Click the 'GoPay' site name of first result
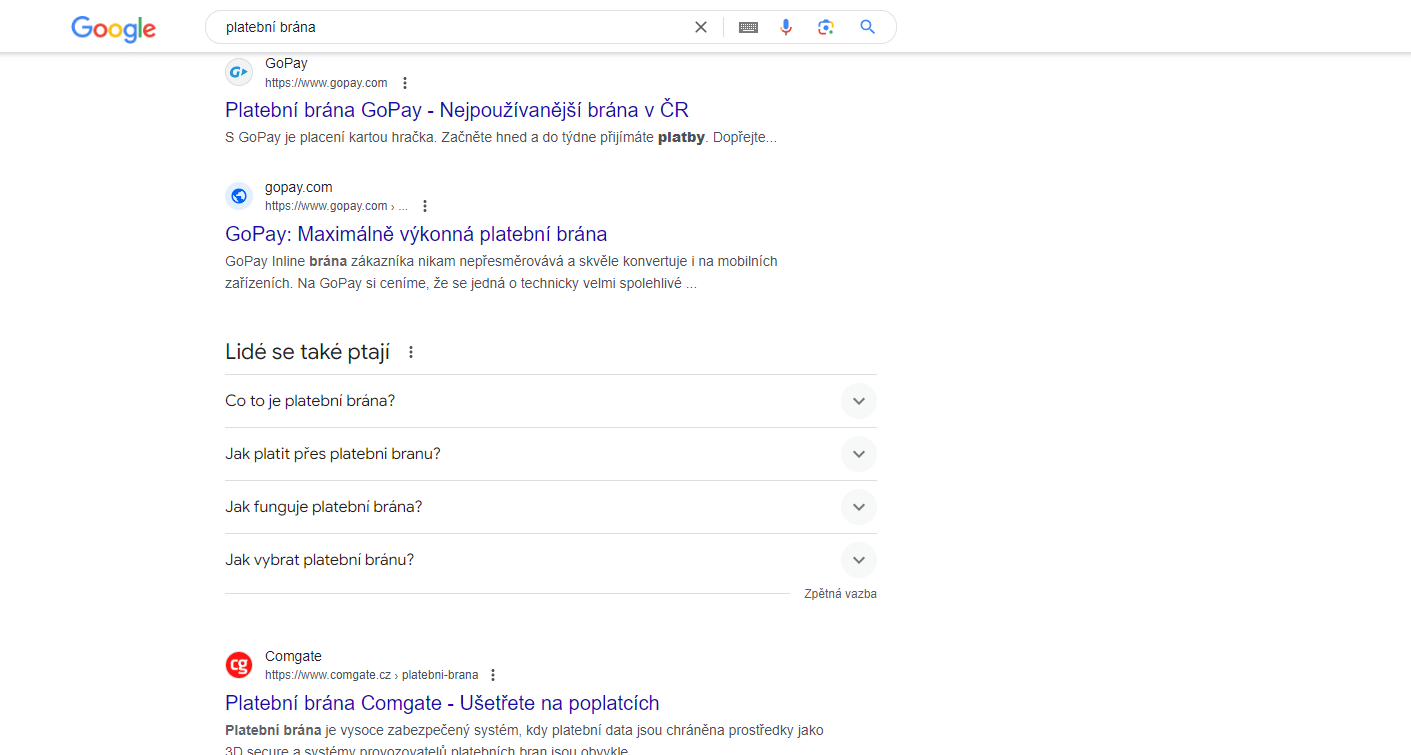 tap(286, 63)
